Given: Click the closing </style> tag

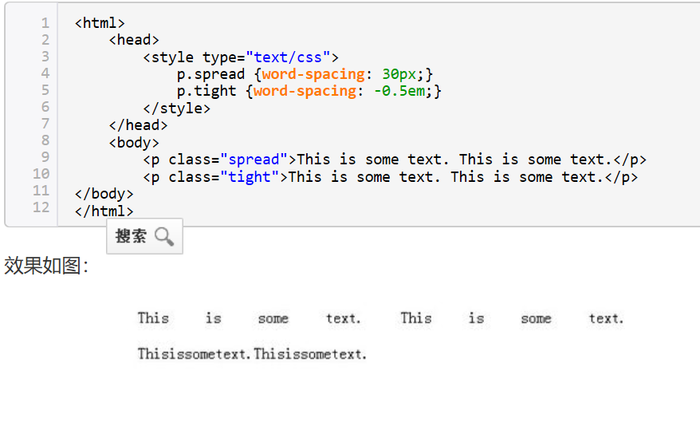Looking at the screenshot, I should tap(177, 108).
